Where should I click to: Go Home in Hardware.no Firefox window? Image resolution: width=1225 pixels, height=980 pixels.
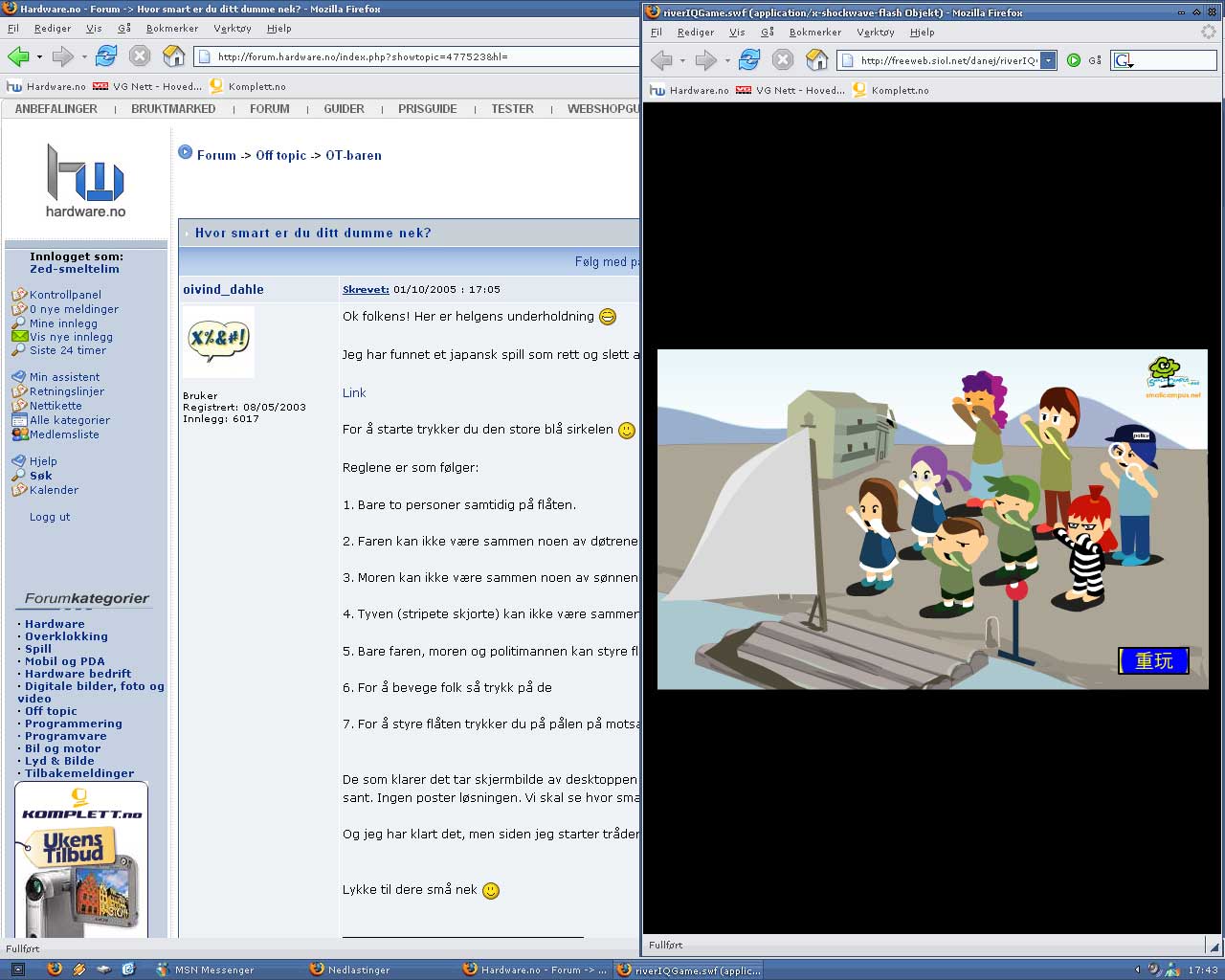[174, 56]
